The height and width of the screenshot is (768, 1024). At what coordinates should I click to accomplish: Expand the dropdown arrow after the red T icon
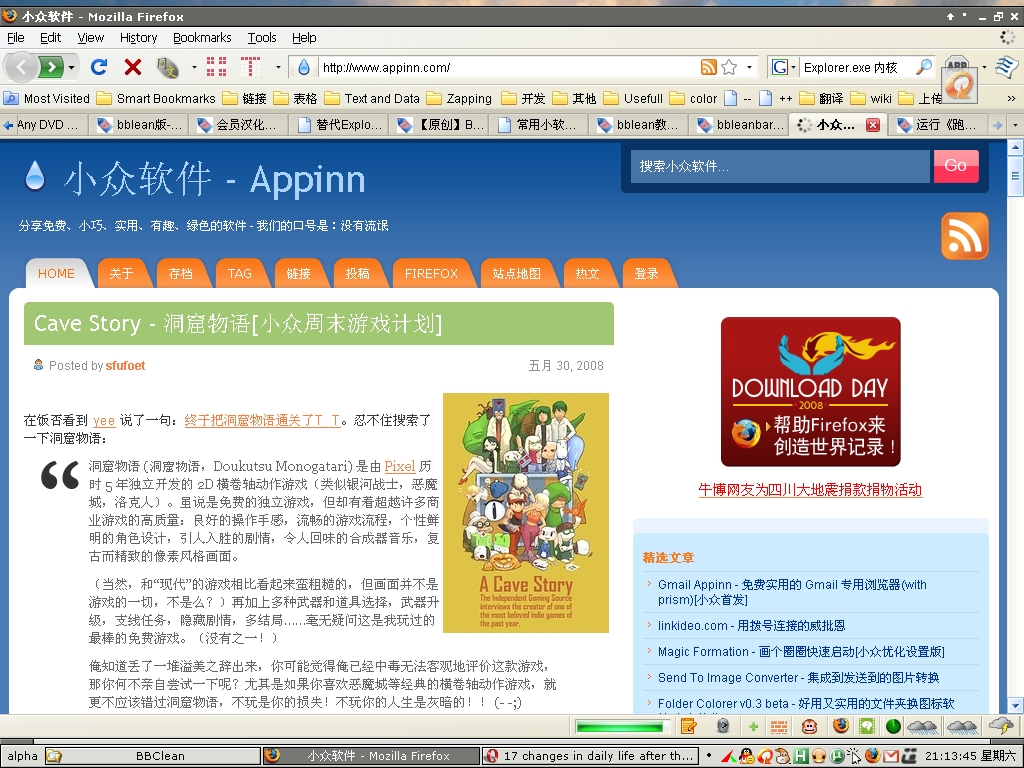click(x=278, y=67)
